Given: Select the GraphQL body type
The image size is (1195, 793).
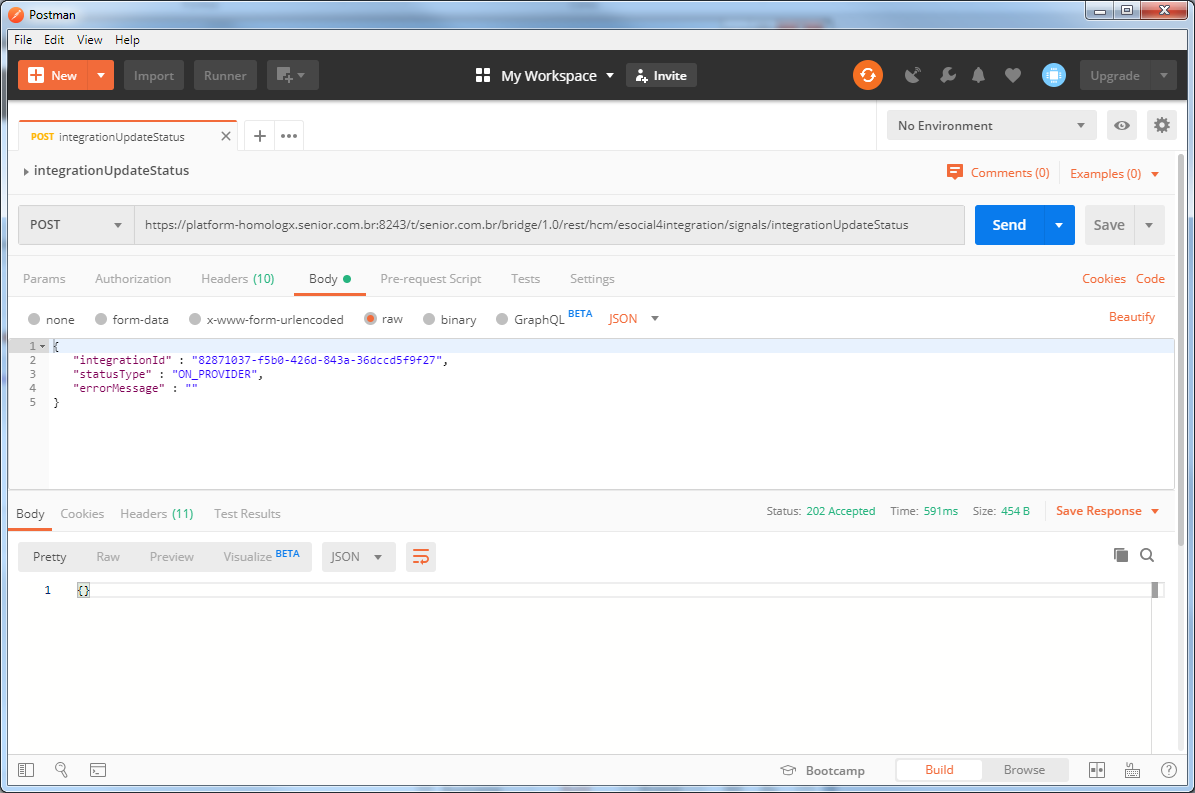Looking at the screenshot, I should coord(502,319).
